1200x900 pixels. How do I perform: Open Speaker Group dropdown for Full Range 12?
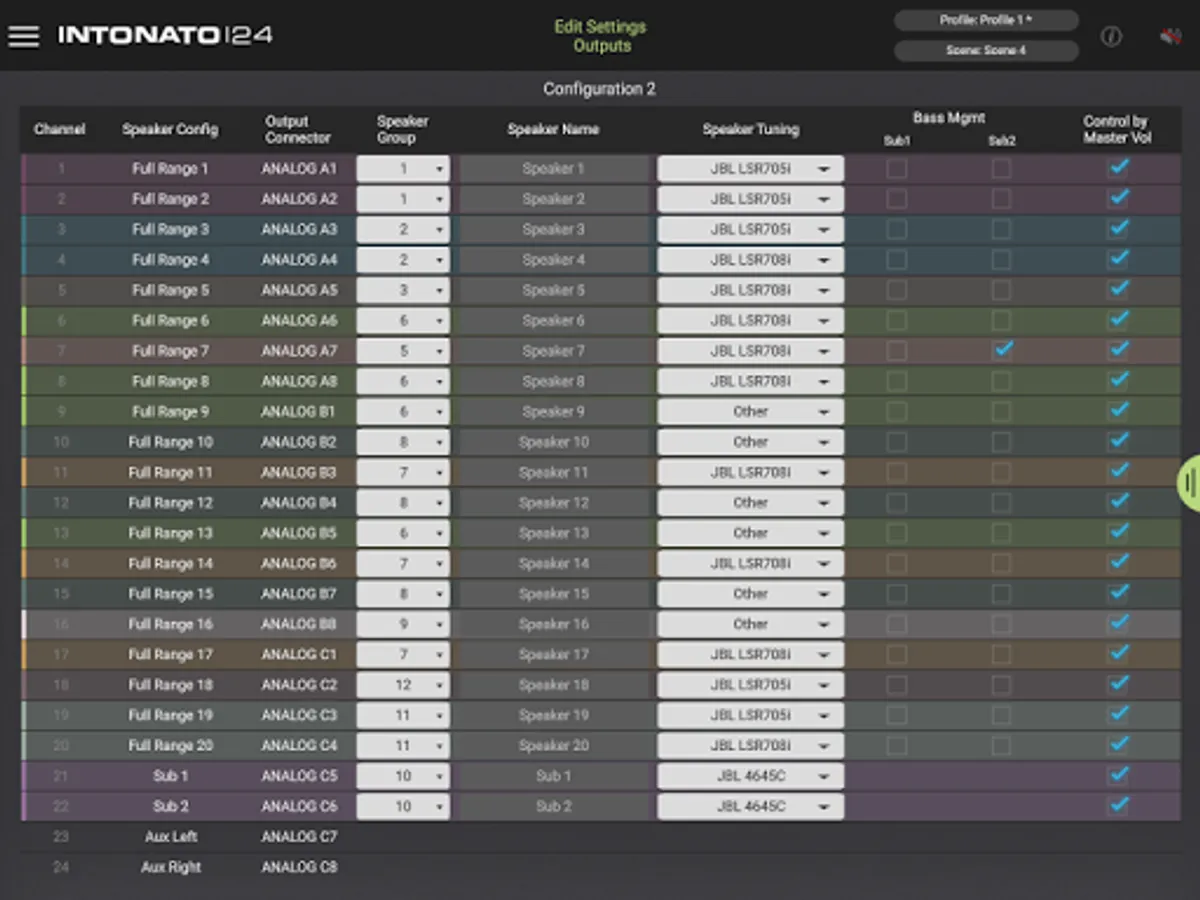coord(403,503)
